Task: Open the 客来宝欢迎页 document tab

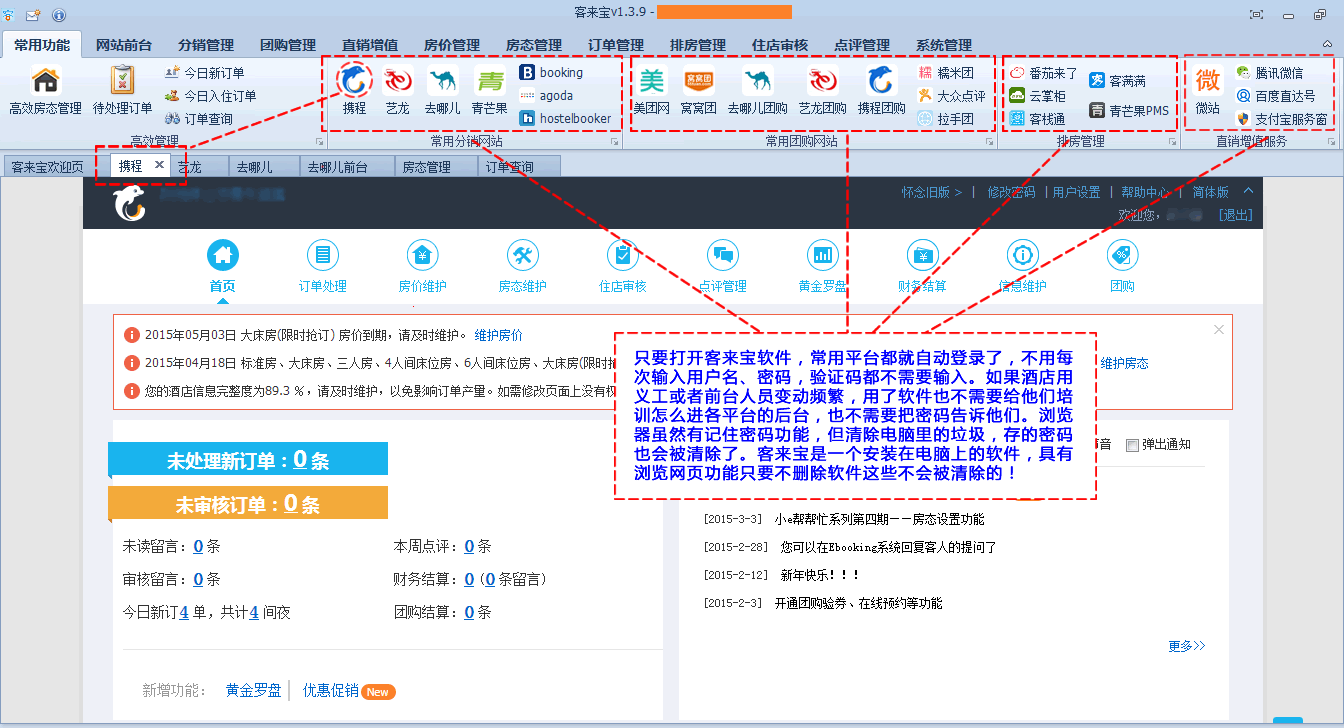Action: (47, 167)
